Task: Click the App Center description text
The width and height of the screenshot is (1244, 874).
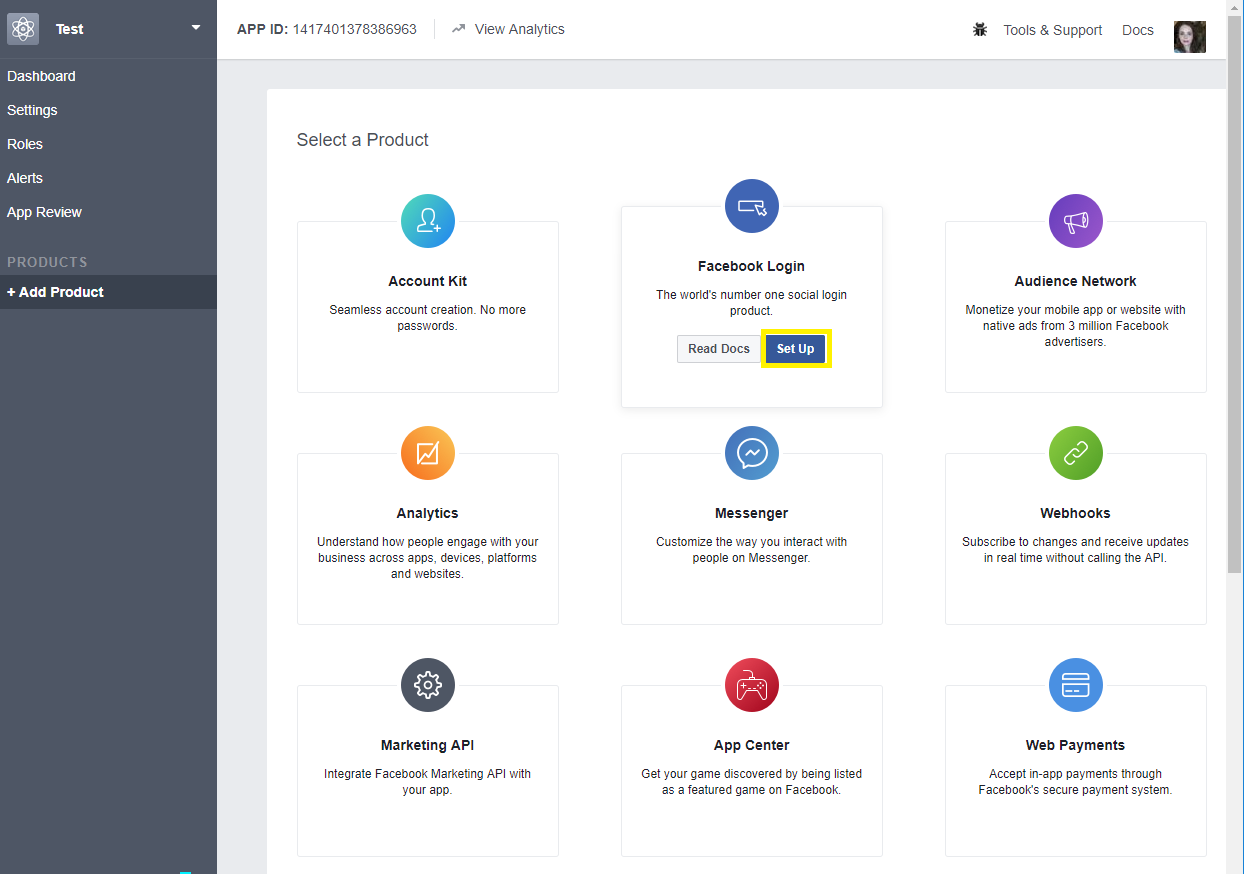Action: coord(752,782)
